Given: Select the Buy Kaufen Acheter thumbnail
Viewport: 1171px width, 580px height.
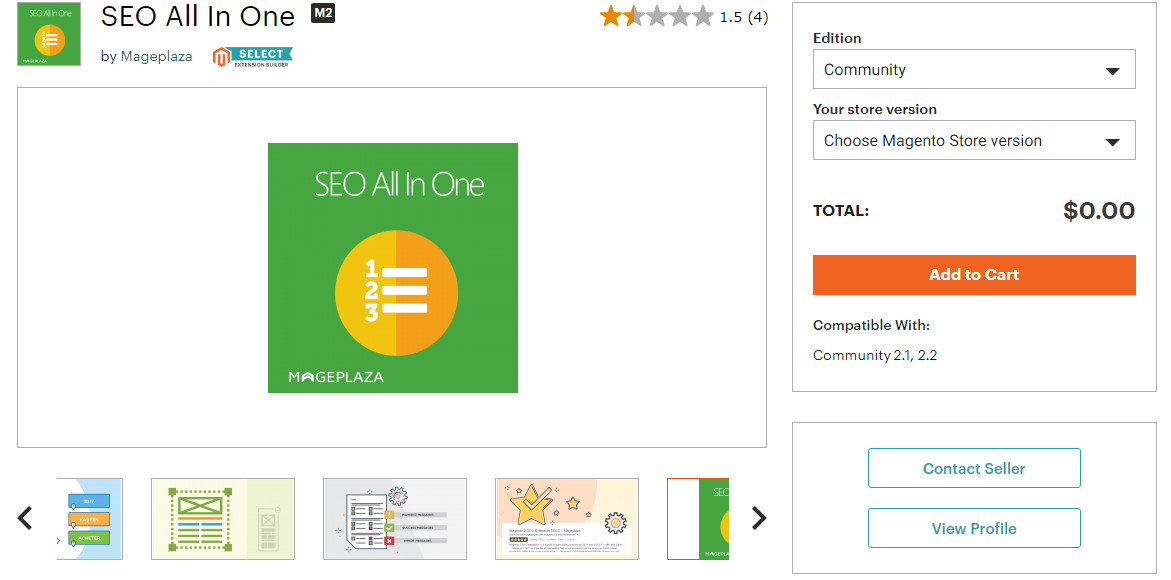Looking at the screenshot, I should click(x=90, y=519).
